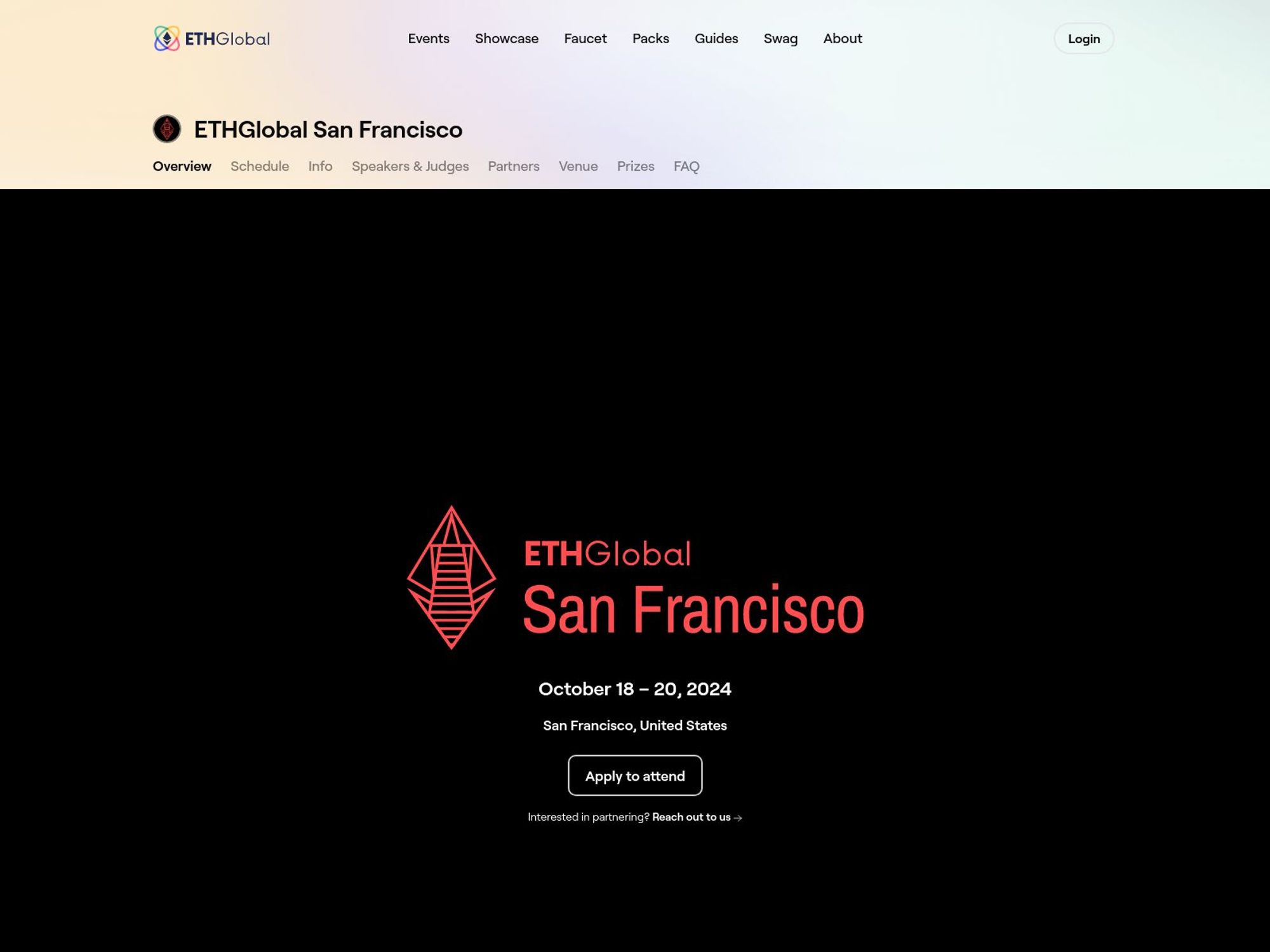Click the circular ETHGlobal event badge icon
This screenshot has width=1270, height=952.
166,128
